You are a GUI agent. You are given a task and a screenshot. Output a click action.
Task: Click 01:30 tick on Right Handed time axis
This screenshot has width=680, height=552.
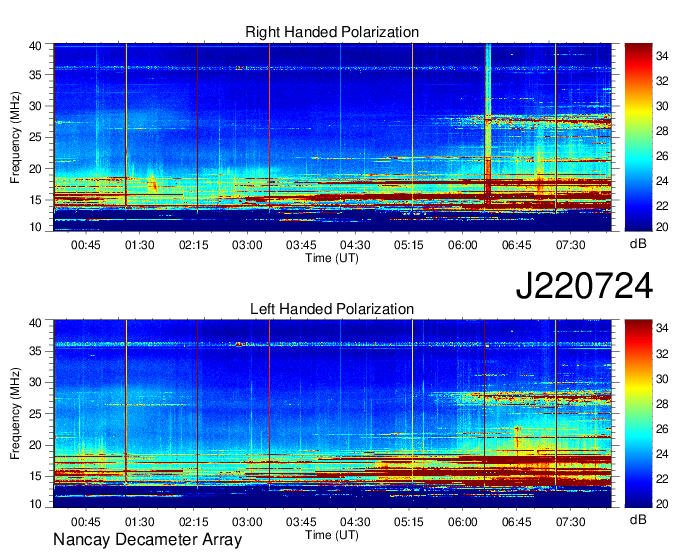click(x=140, y=245)
